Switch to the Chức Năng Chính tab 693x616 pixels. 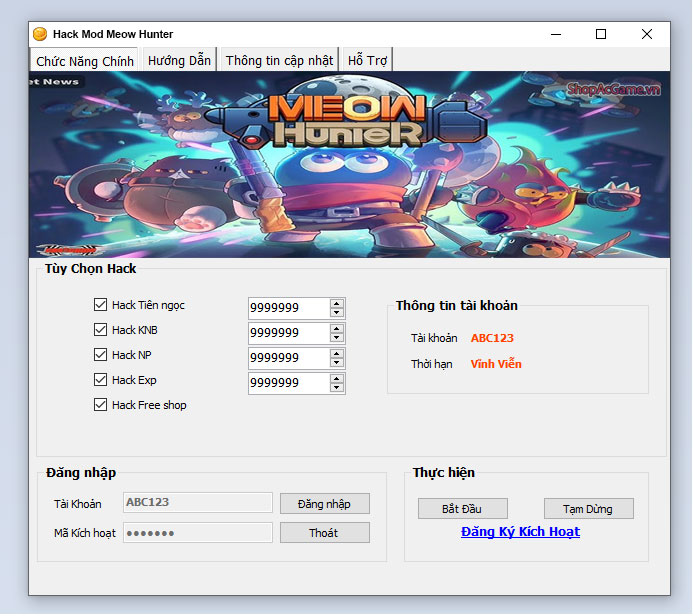pyautogui.click(x=85, y=61)
